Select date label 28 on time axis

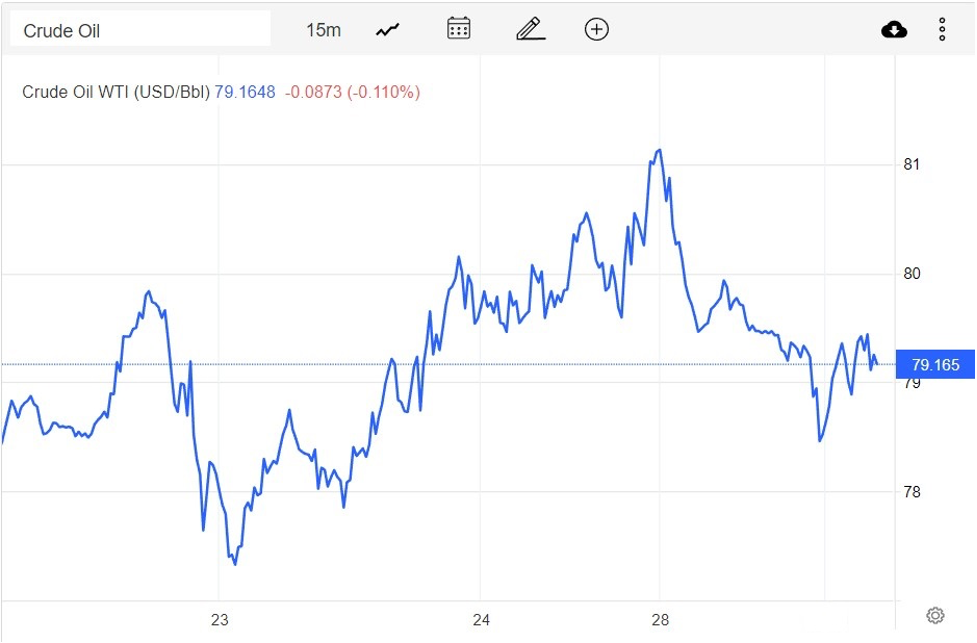point(660,619)
